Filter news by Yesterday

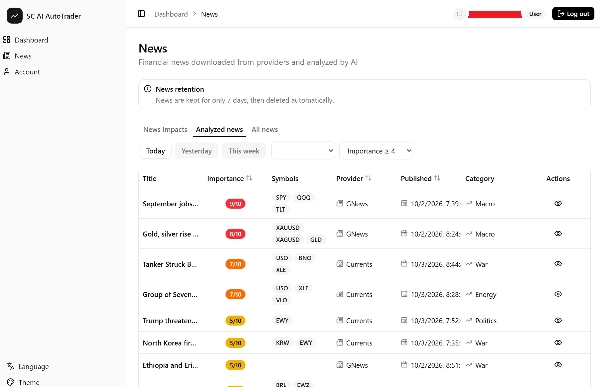tap(197, 151)
